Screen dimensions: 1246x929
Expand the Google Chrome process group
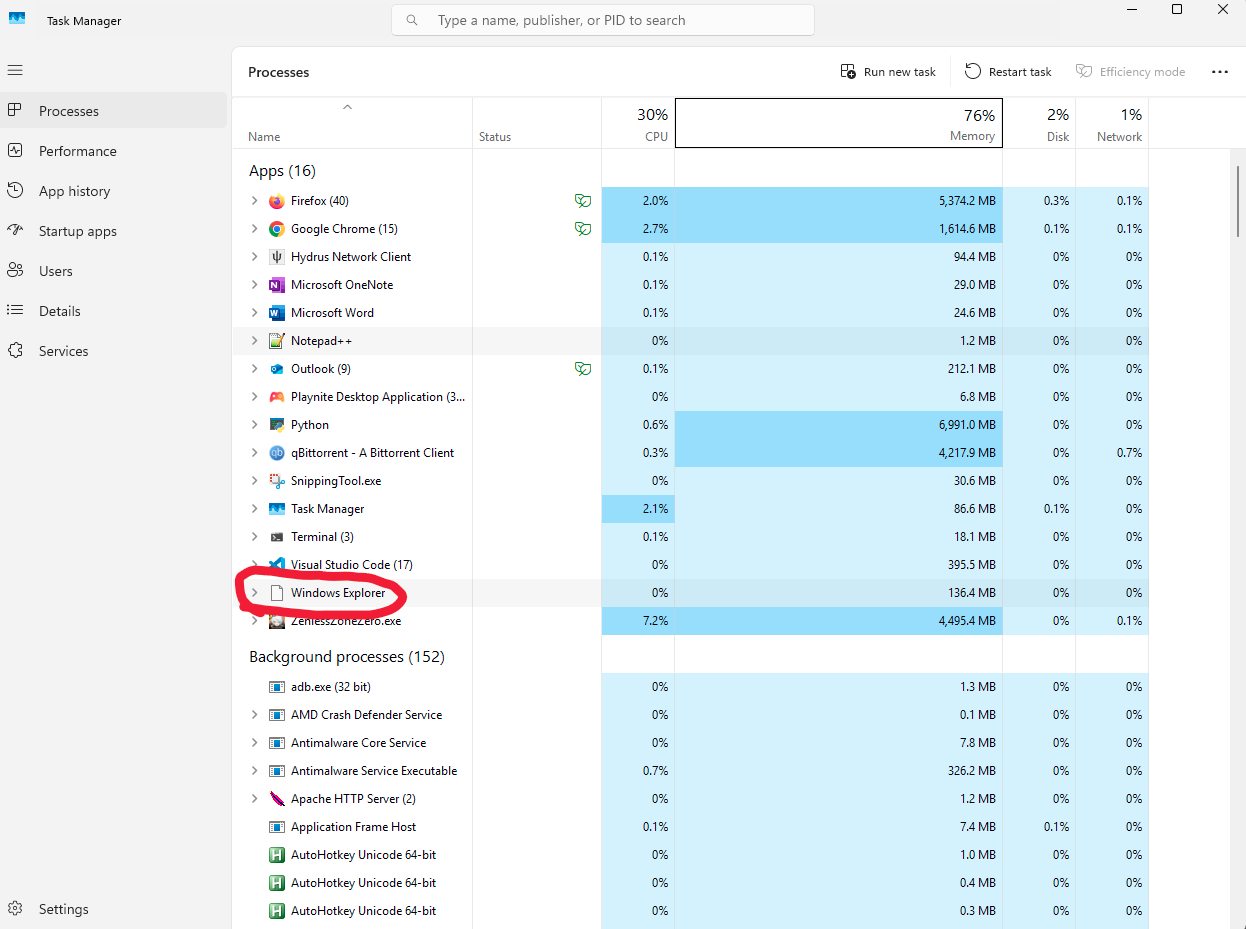pyautogui.click(x=254, y=229)
